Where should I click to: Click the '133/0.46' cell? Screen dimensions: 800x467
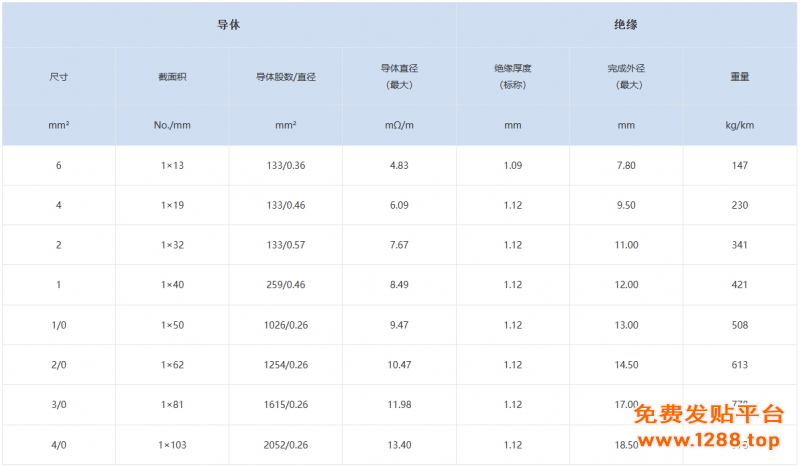coord(286,205)
